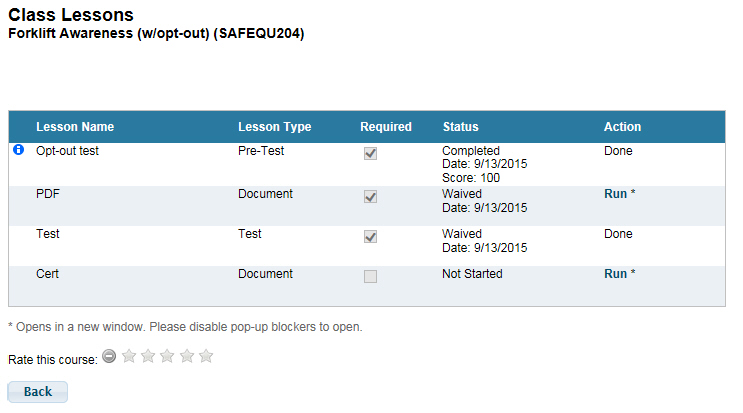
Task: Click the Action column header
Action: (622, 127)
